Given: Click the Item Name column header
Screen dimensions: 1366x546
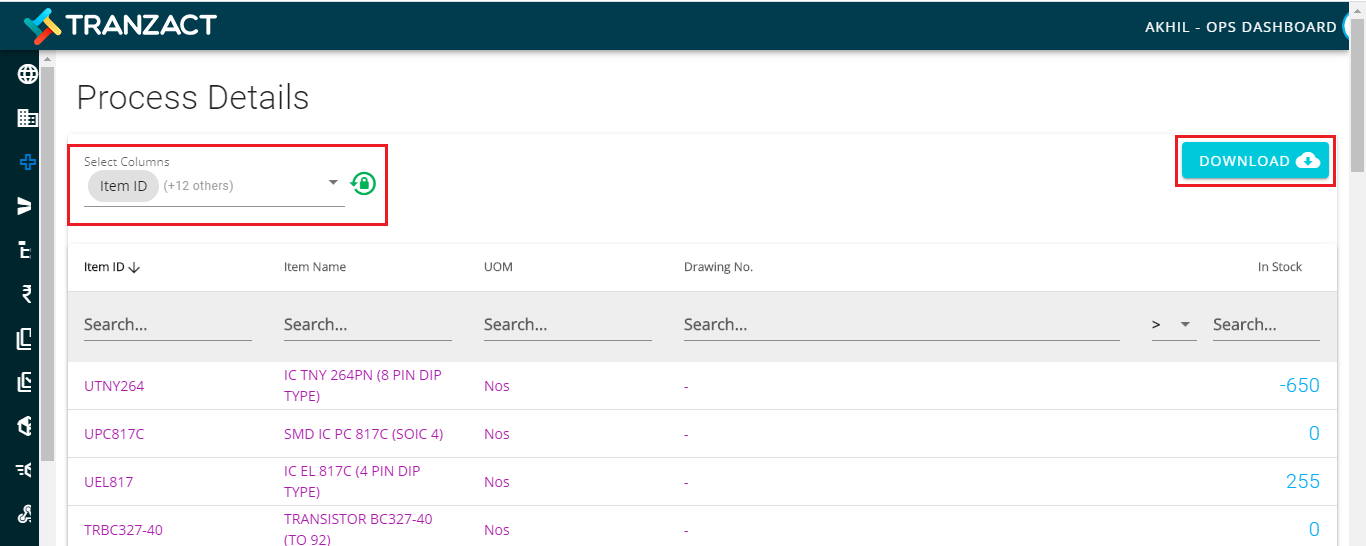Looking at the screenshot, I should click(x=315, y=267).
